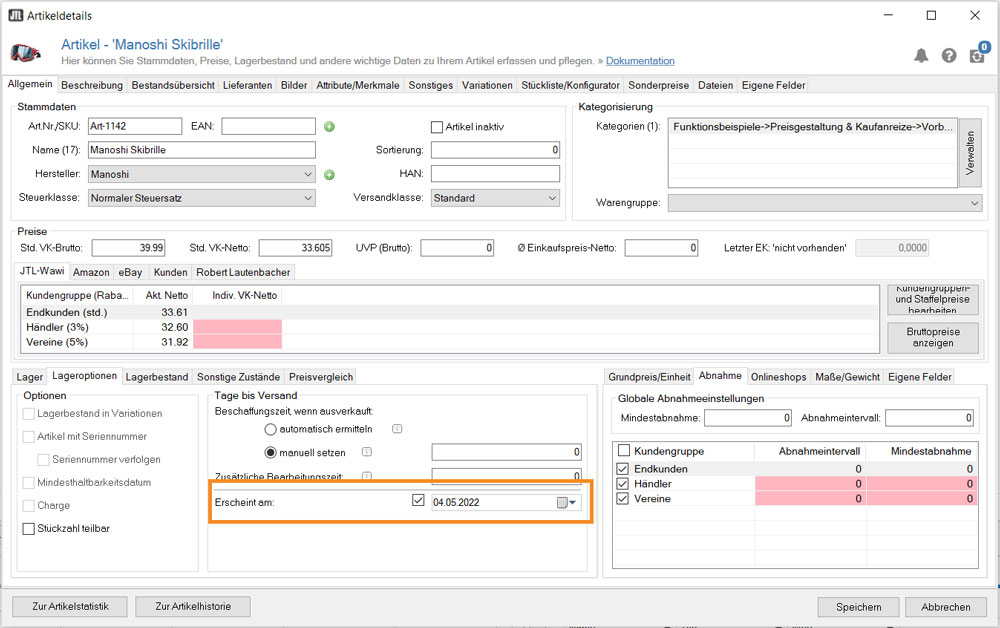Screen dimensions: 1000x628
Task: Click the Abbrechen button
Action: click(x=946, y=607)
